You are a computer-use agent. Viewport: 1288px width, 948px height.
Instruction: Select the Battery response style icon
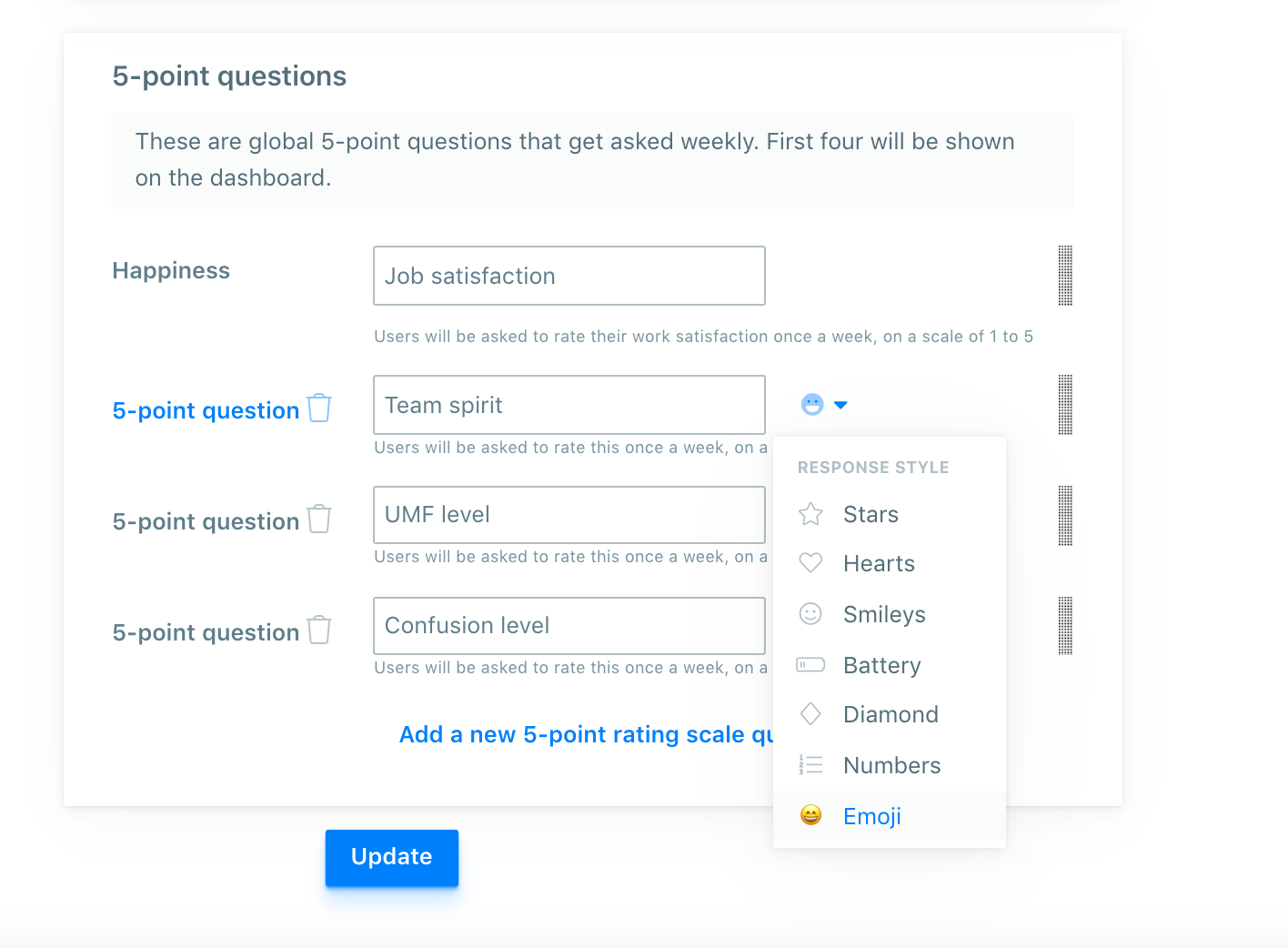[x=810, y=664]
